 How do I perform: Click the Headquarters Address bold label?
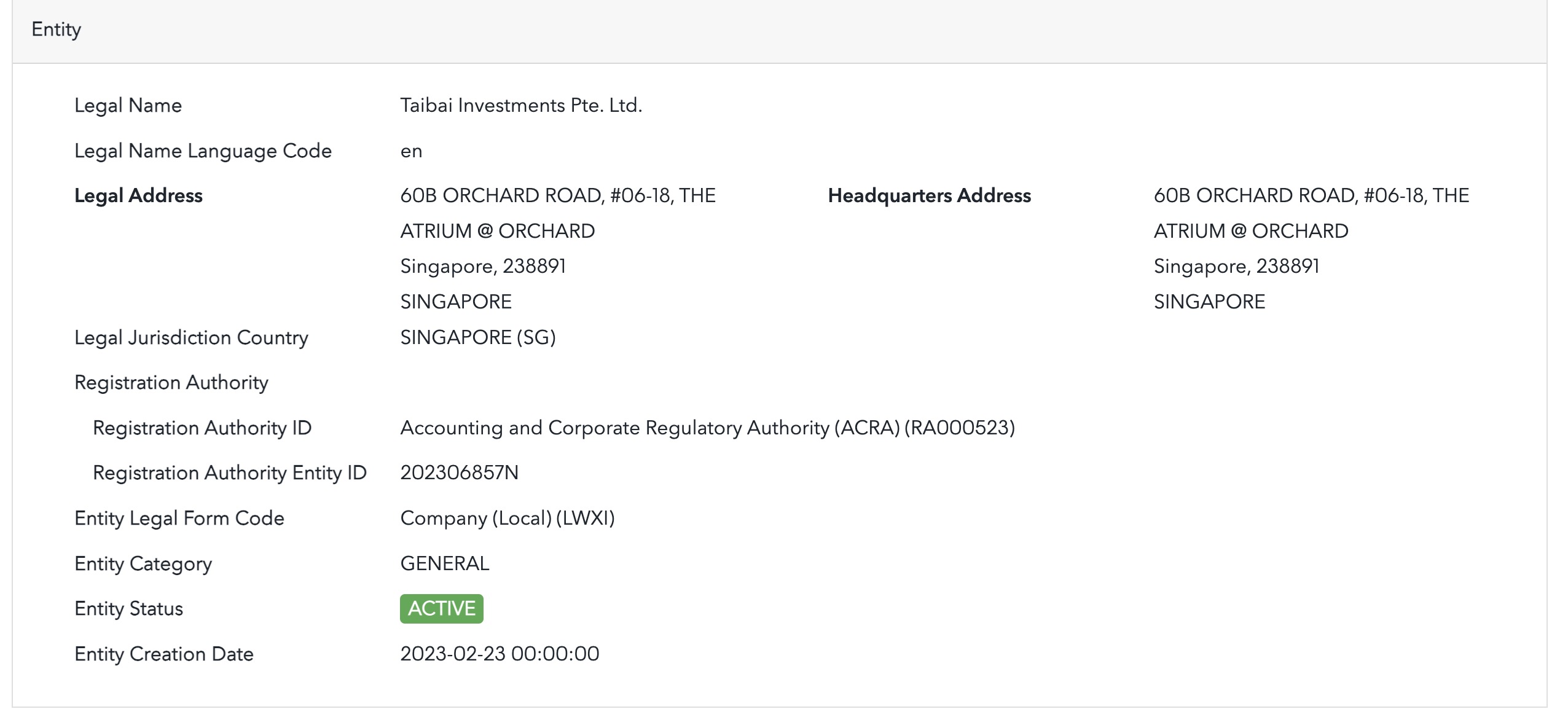click(929, 195)
